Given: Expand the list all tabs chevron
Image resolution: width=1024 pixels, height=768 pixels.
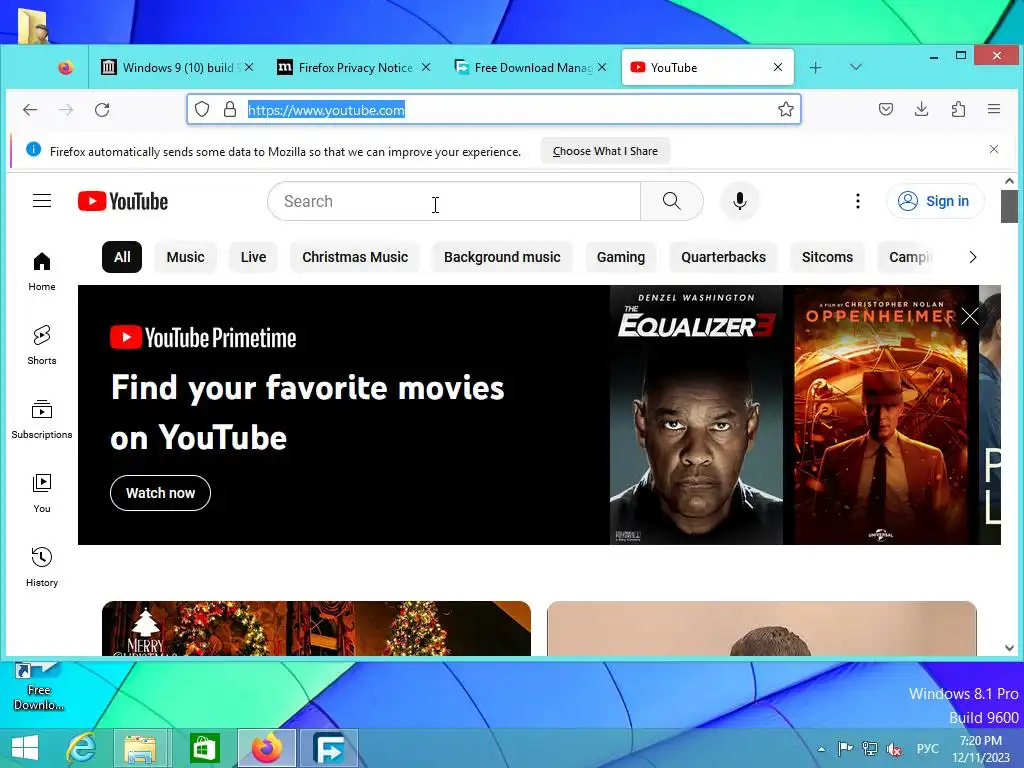Looking at the screenshot, I should point(856,67).
